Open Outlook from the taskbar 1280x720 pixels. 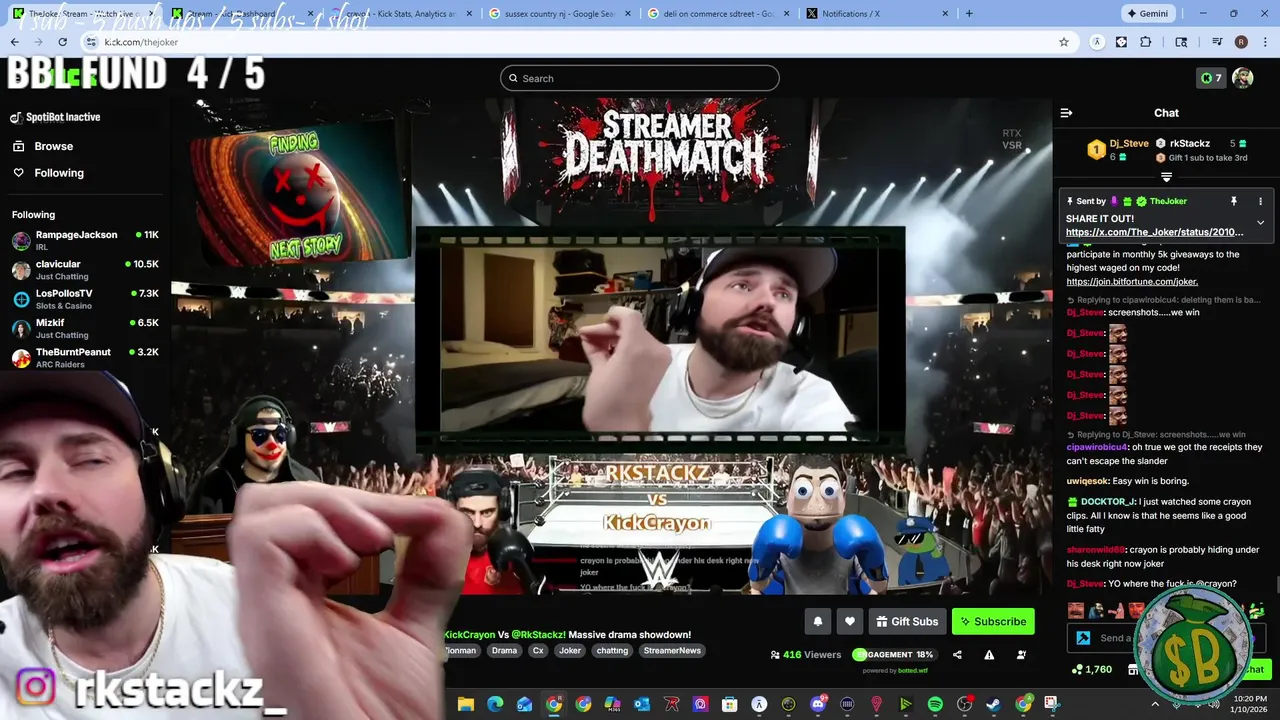642,704
